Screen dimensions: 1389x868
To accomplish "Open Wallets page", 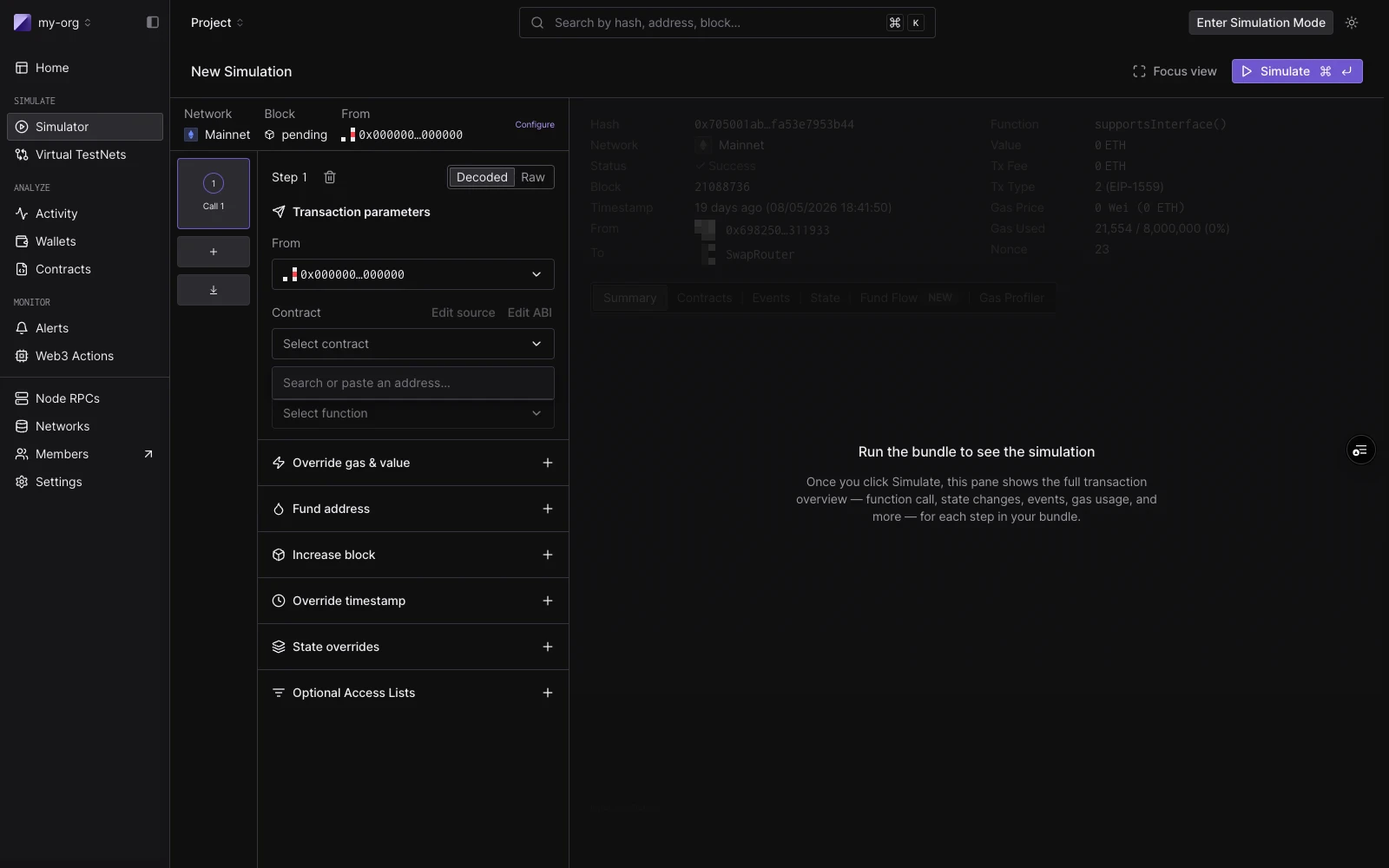I will [85, 241].
